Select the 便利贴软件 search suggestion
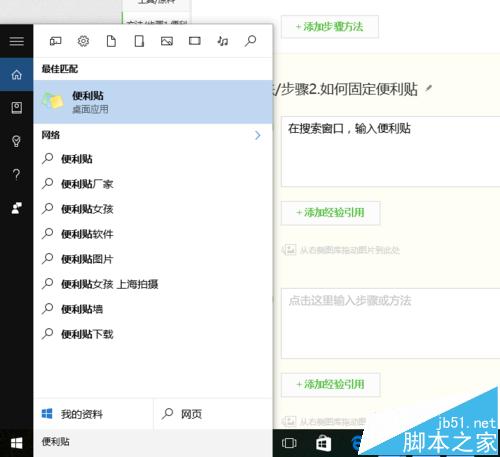 pyautogui.click(x=153, y=234)
